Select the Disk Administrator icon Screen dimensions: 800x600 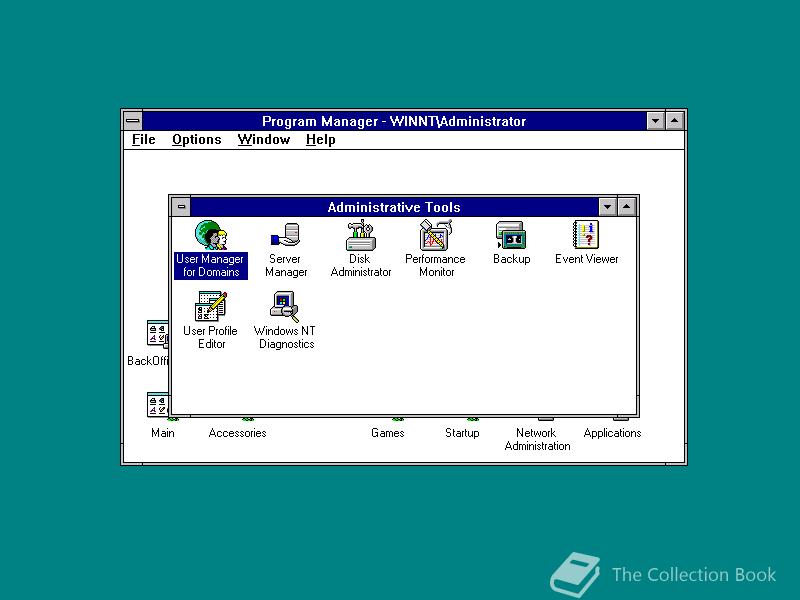click(x=360, y=235)
